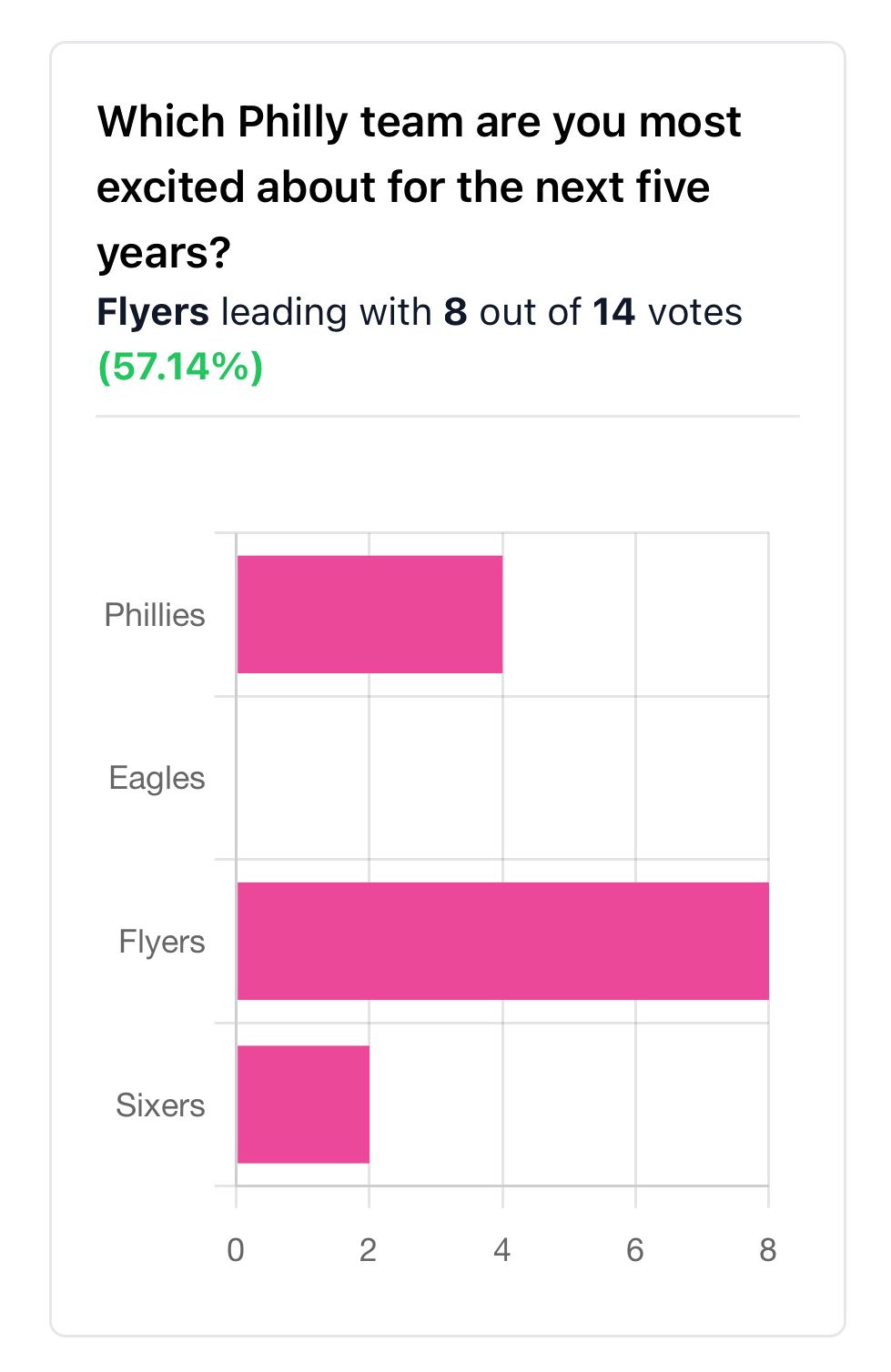Image resolution: width=891 pixels, height=1372 pixels.
Task: Click the green 57.14% percentage text
Action: click(180, 367)
